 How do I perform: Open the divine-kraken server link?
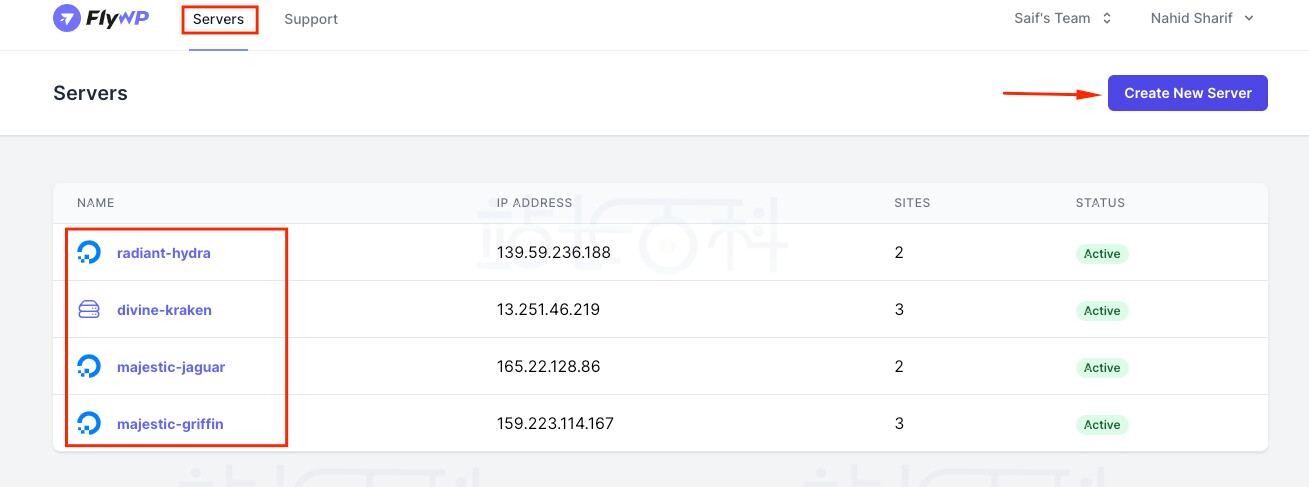pos(164,310)
